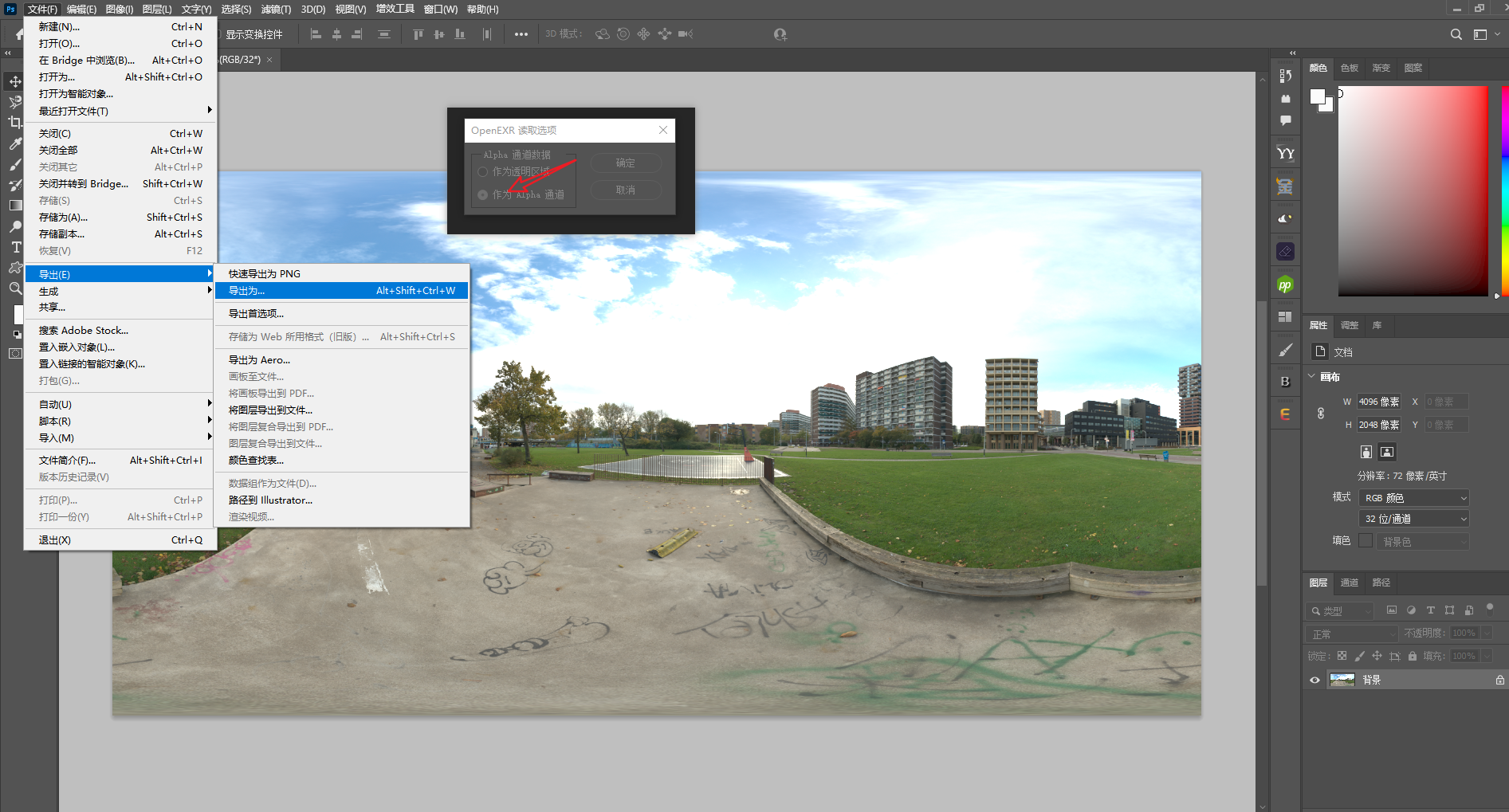
Task: Open the YY plugin panel icon
Action: click(x=1285, y=153)
